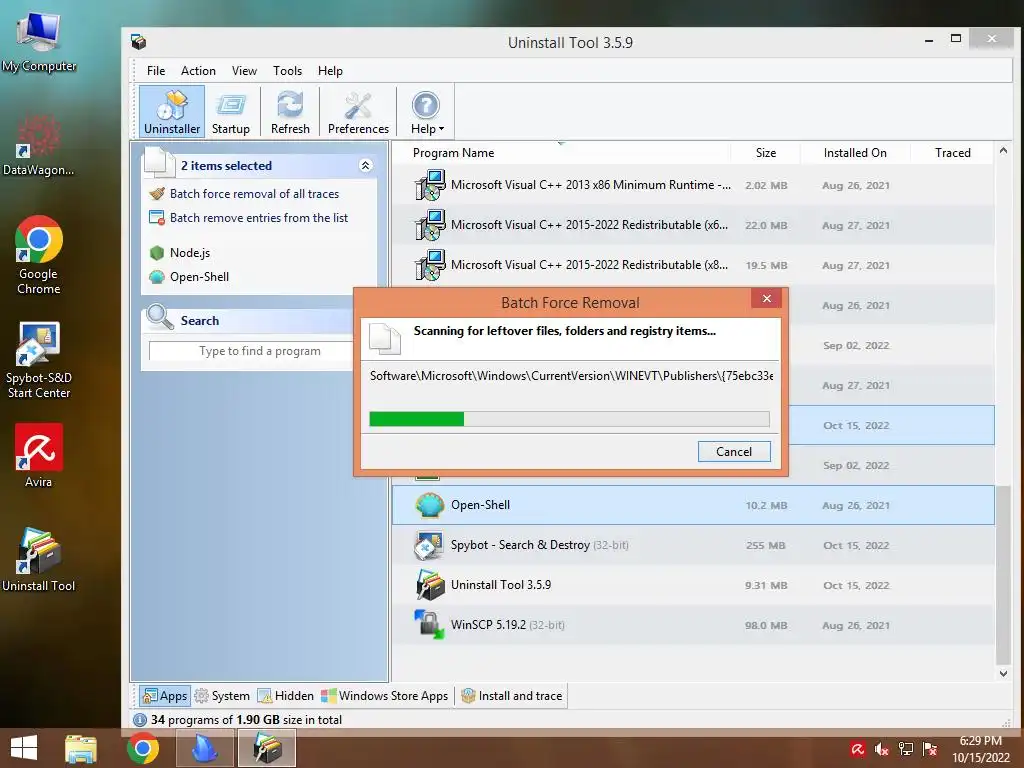Click the Open-Shell program icon in list
Viewport: 1024px width, 768px height.
430,505
